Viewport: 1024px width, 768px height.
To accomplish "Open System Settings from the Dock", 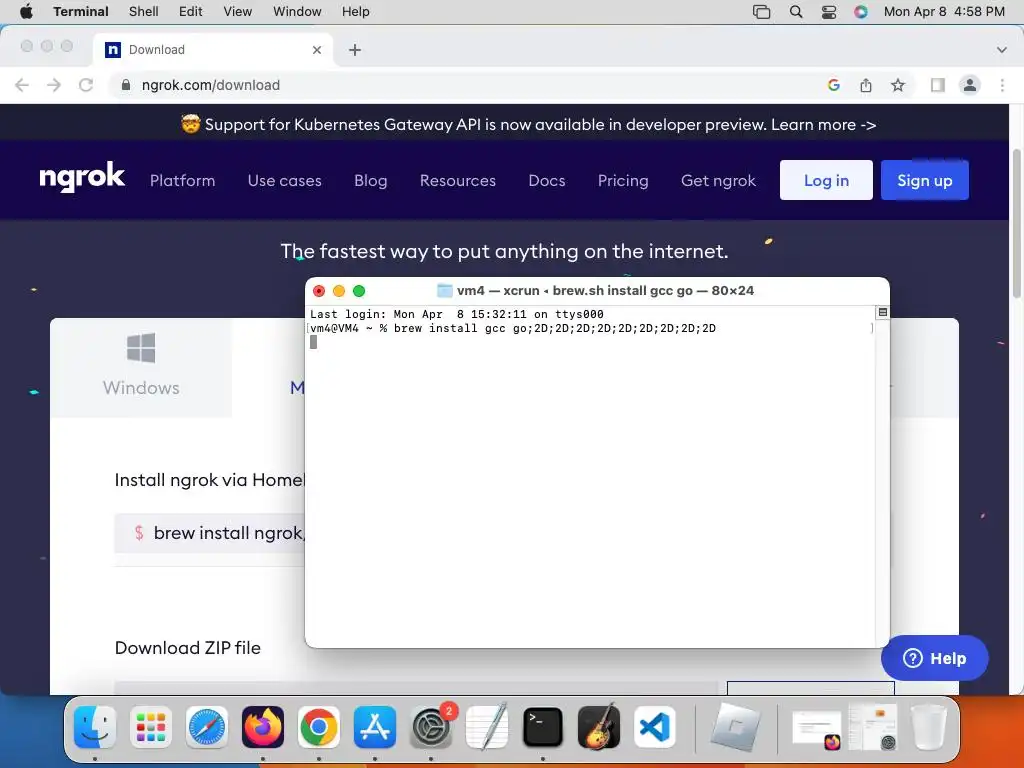I will [431, 727].
